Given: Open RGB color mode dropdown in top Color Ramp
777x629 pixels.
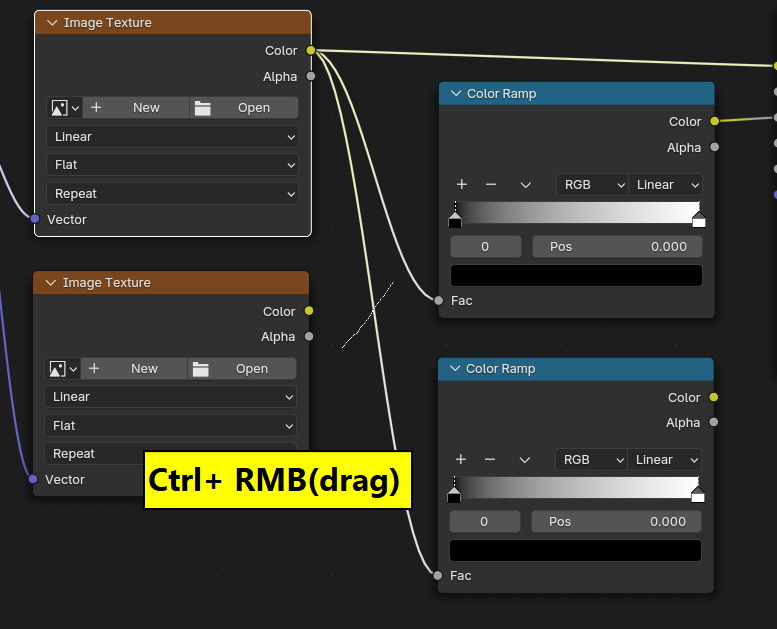Looking at the screenshot, I should pyautogui.click(x=593, y=185).
